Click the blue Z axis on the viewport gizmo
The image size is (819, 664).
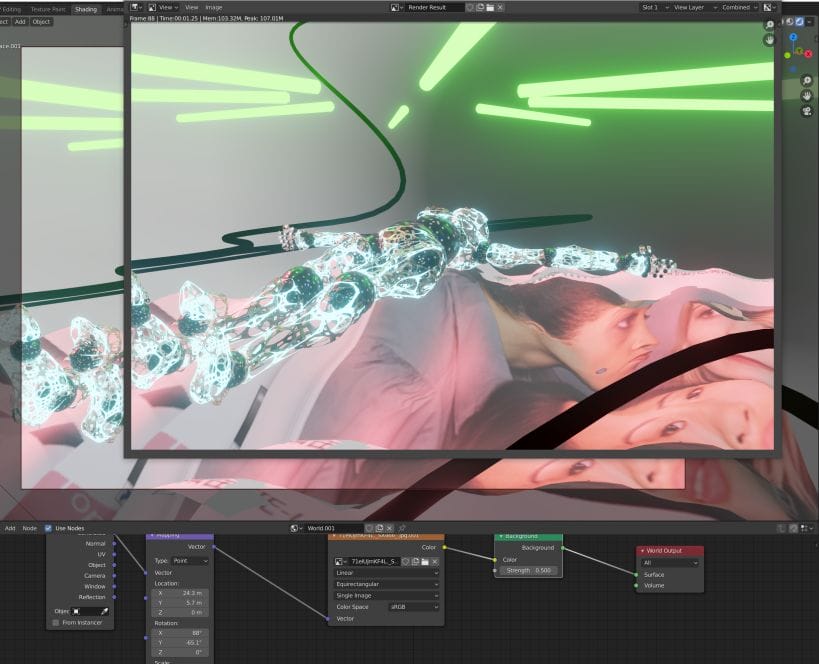click(793, 37)
